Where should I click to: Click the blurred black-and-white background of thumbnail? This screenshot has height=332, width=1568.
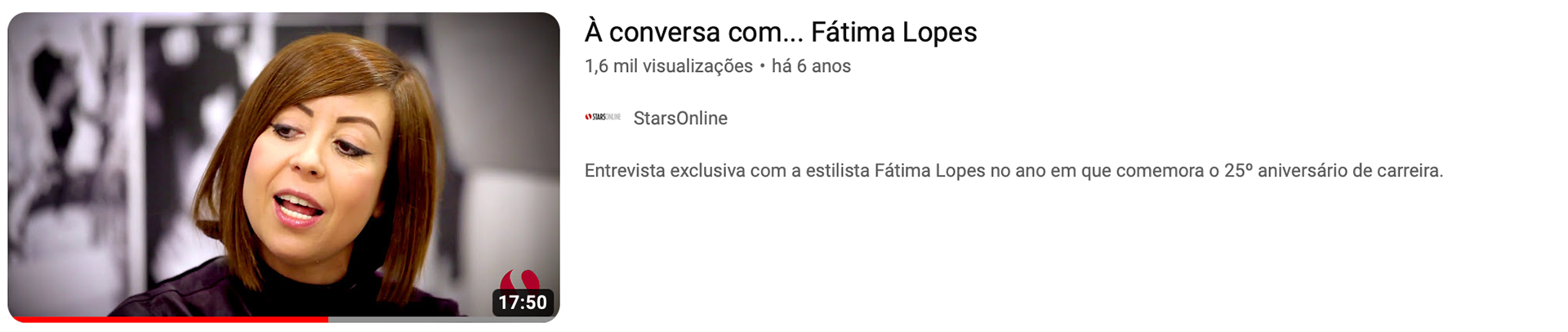[x=90, y=147]
